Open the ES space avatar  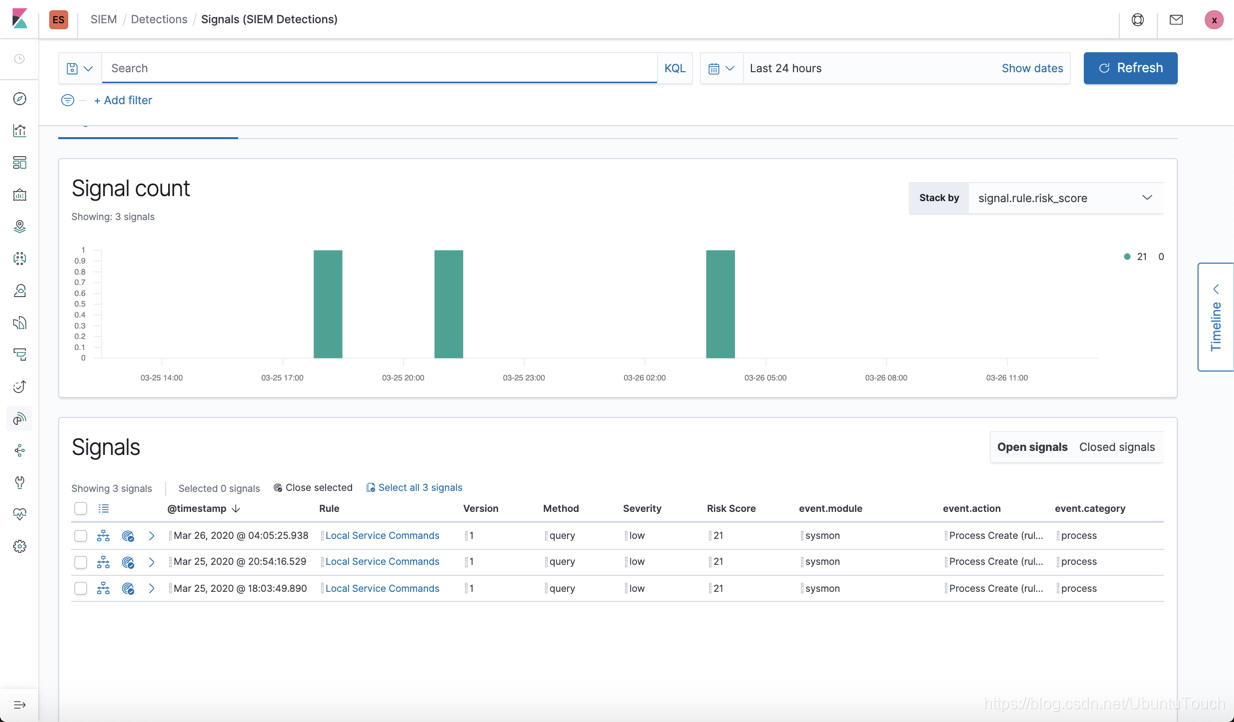point(58,19)
